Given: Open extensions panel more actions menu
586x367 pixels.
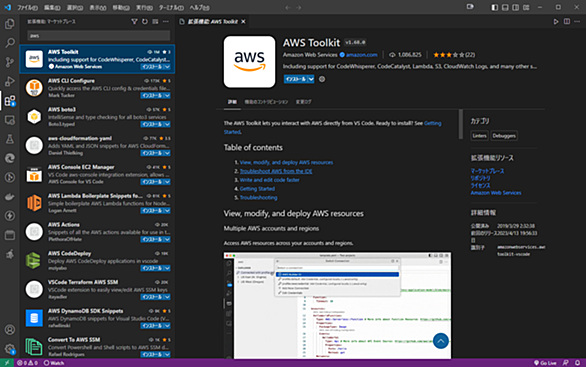Looking at the screenshot, I should click(x=166, y=22).
